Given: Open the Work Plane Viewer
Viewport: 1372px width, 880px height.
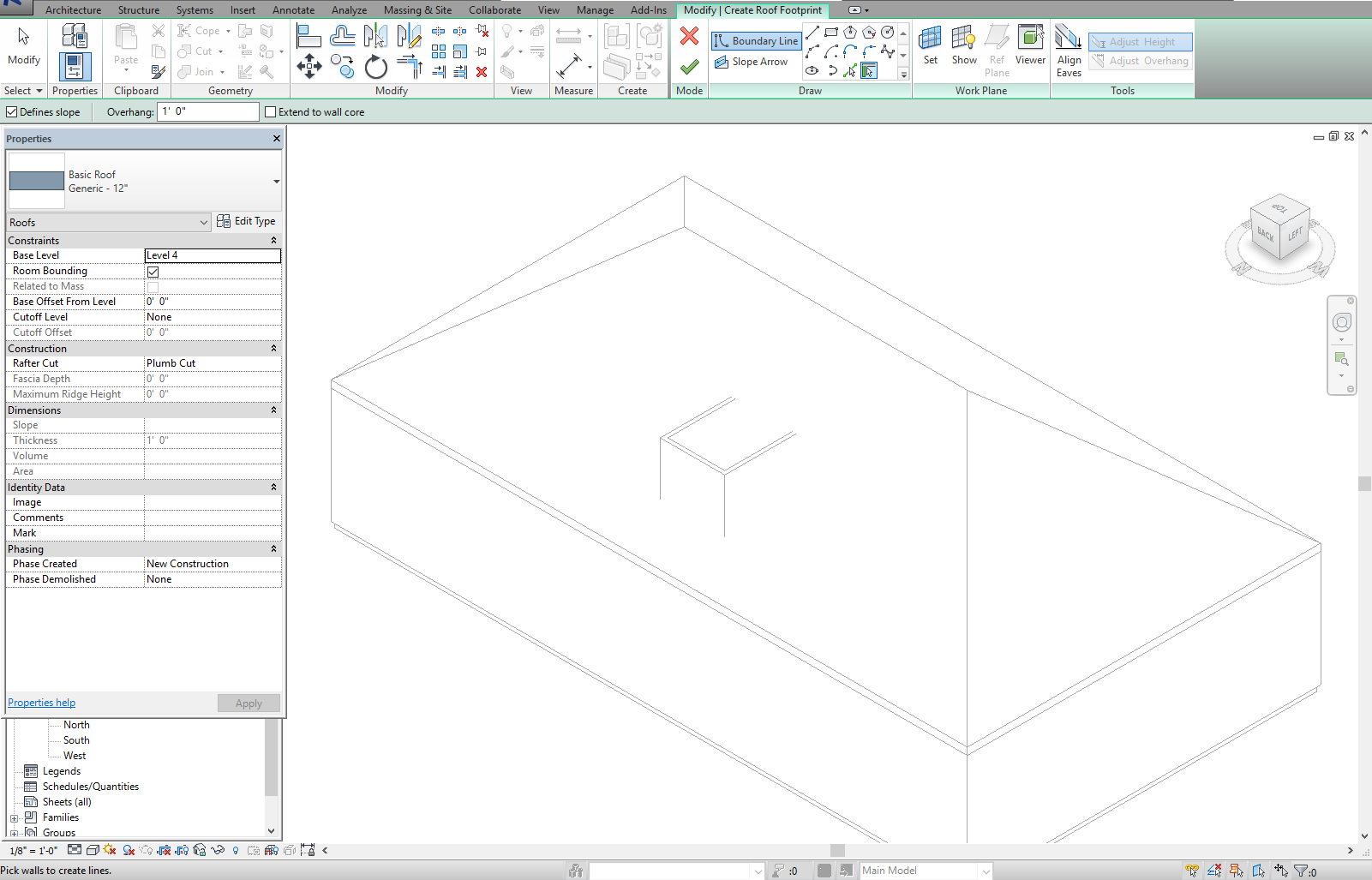Looking at the screenshot, I should coord(1029,47).
